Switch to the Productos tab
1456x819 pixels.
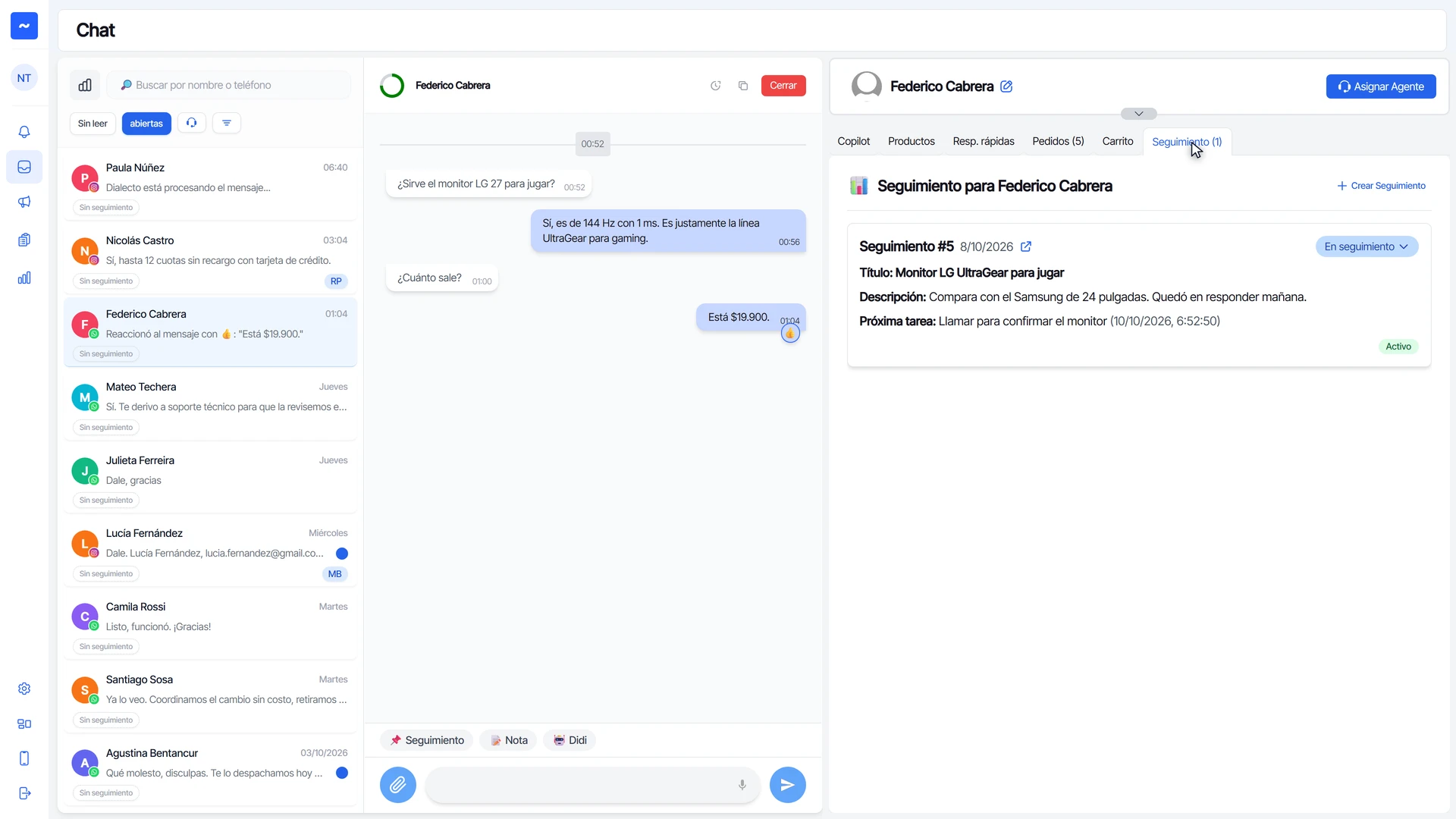point(912,142)
